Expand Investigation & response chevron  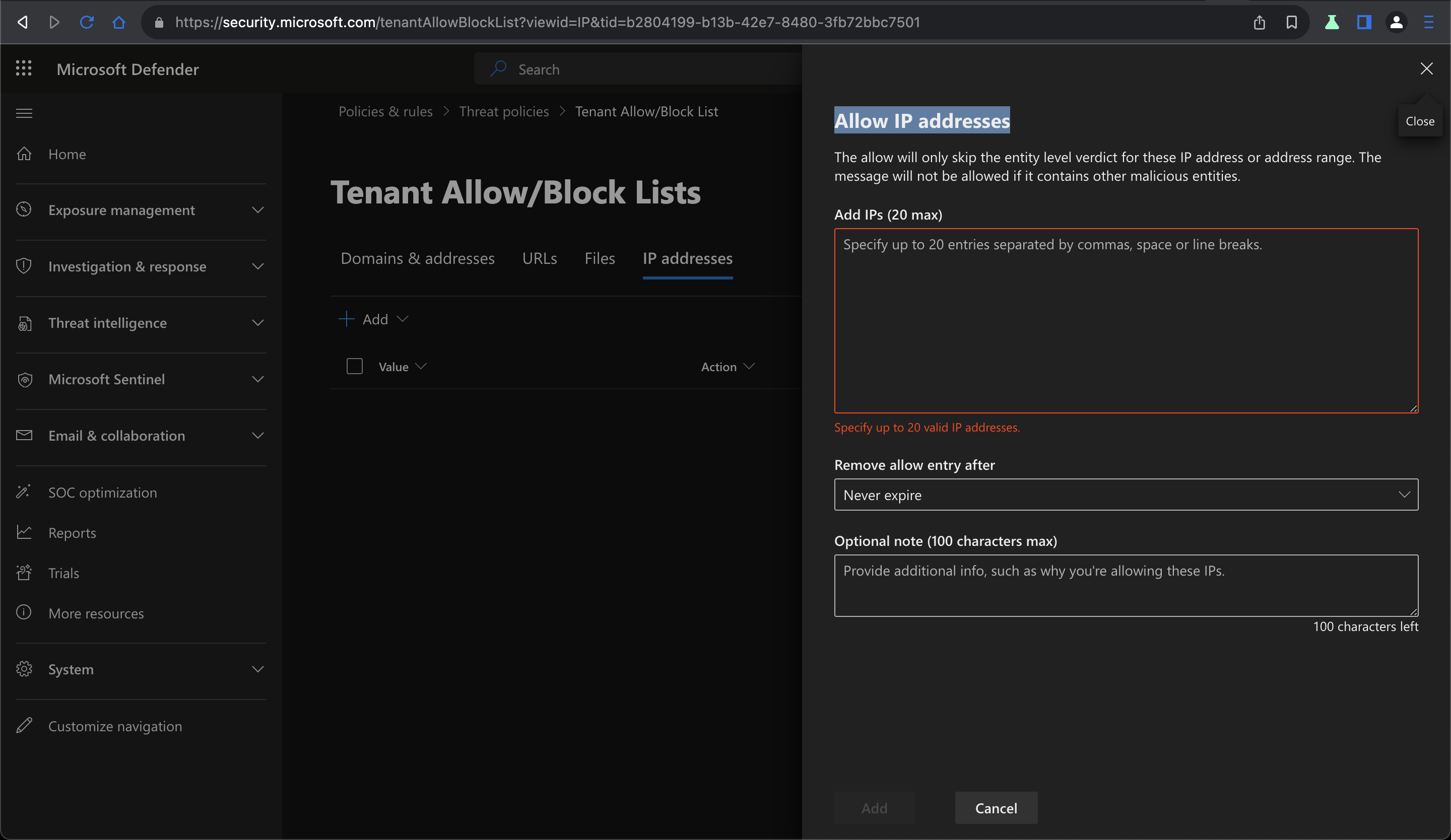(258, 266)
